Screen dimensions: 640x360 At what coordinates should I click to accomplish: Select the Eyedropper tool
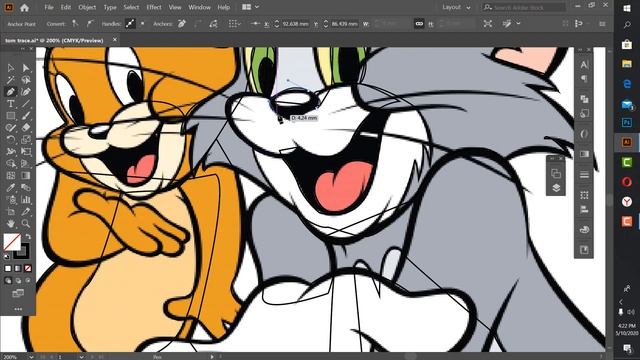click(x=11, y=187)
